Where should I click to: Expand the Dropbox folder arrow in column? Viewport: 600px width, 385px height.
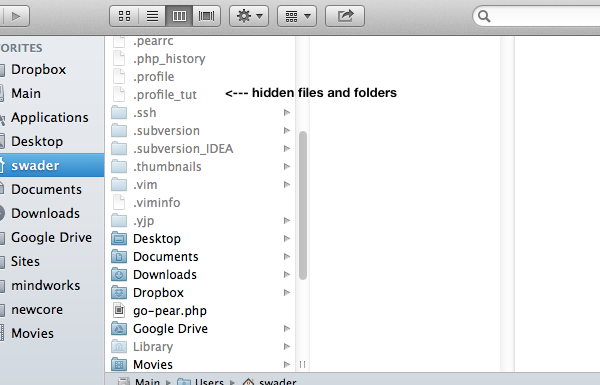point(287,292)
